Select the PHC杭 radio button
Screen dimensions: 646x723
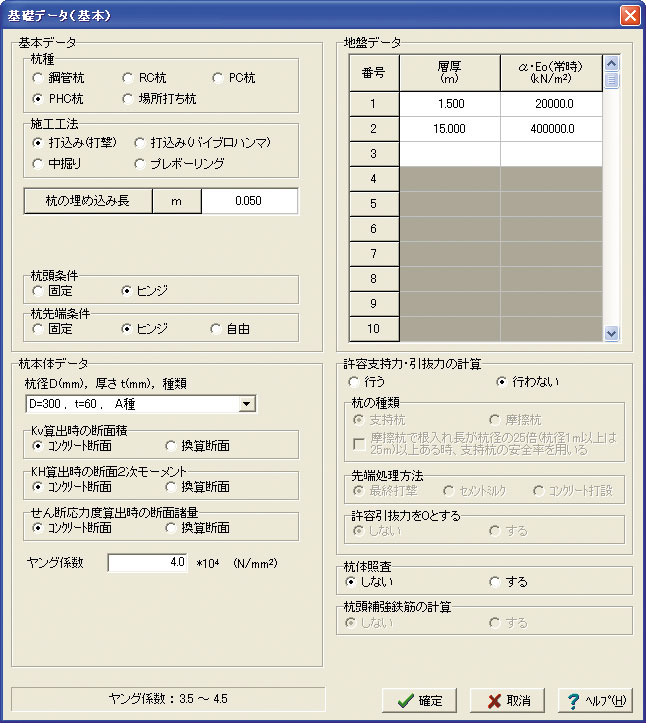38,99
